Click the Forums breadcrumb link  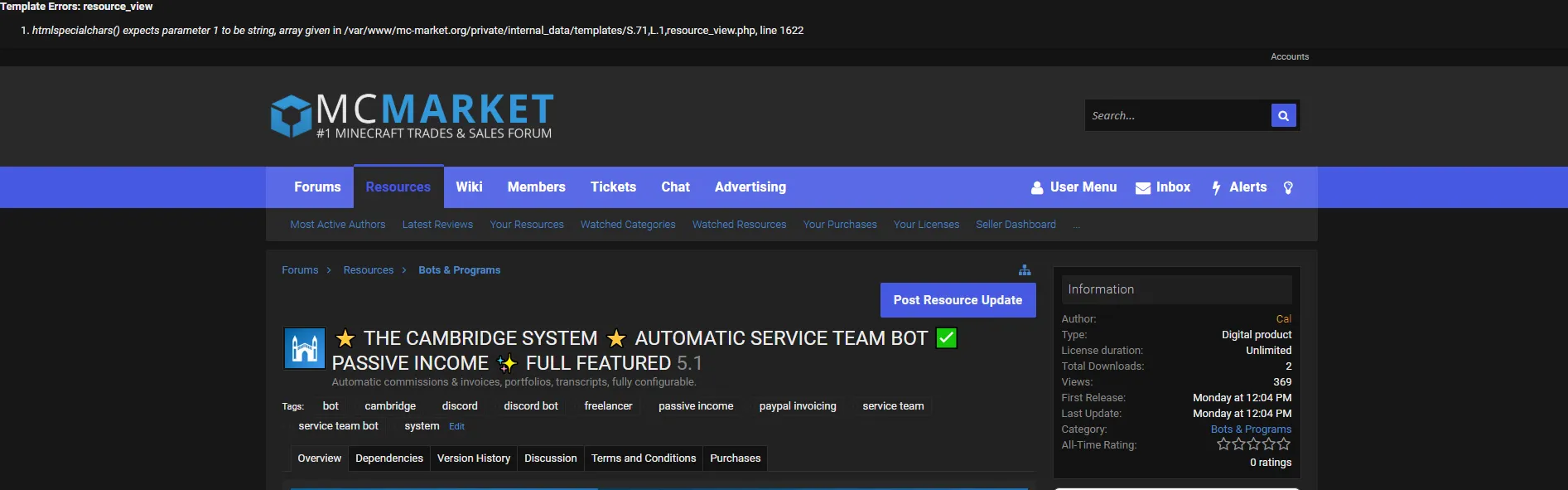[x=300, y=270]
